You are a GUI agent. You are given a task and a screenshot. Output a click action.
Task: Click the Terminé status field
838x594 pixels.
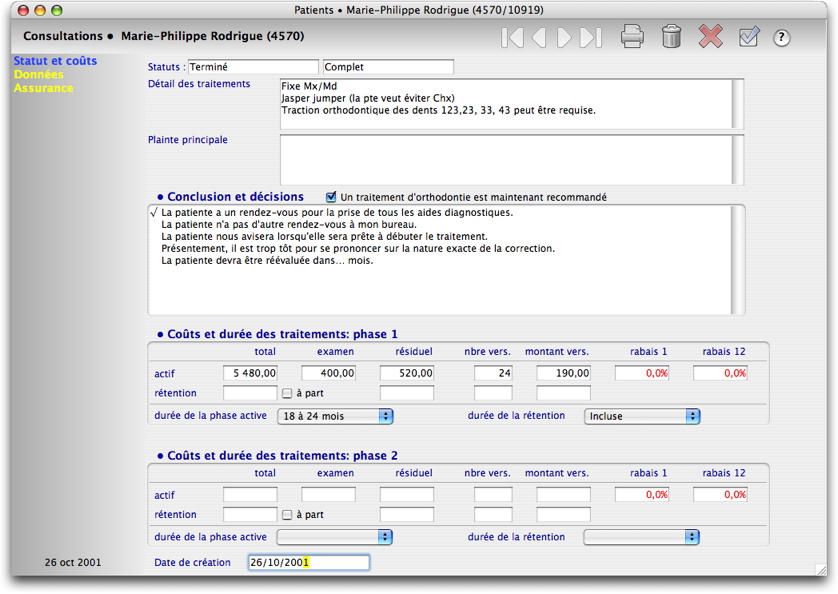(253, 67)
